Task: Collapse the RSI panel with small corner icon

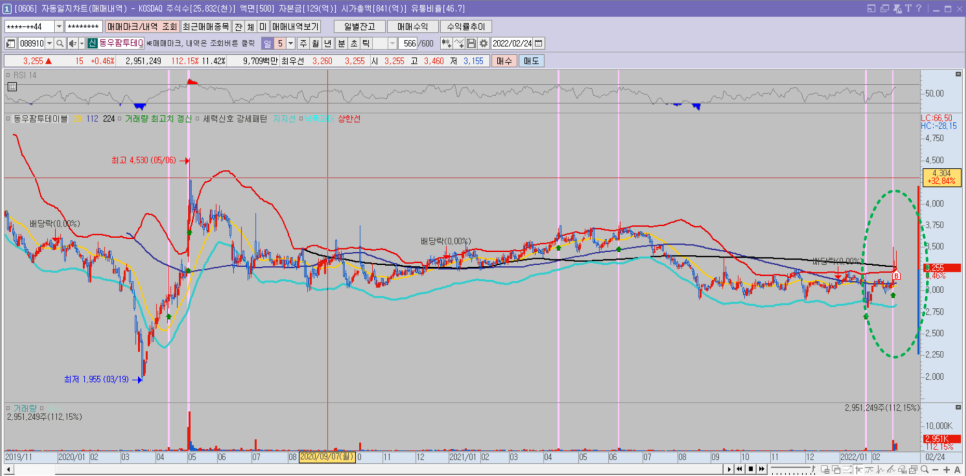Action: (x=957, y=73)
